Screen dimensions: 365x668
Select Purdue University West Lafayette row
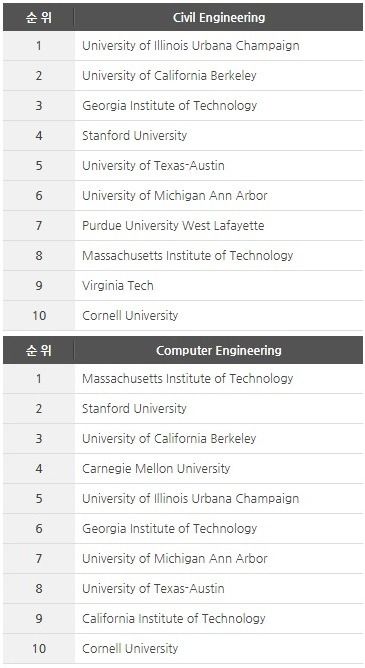pyautogui.click(x=183, y=225)
